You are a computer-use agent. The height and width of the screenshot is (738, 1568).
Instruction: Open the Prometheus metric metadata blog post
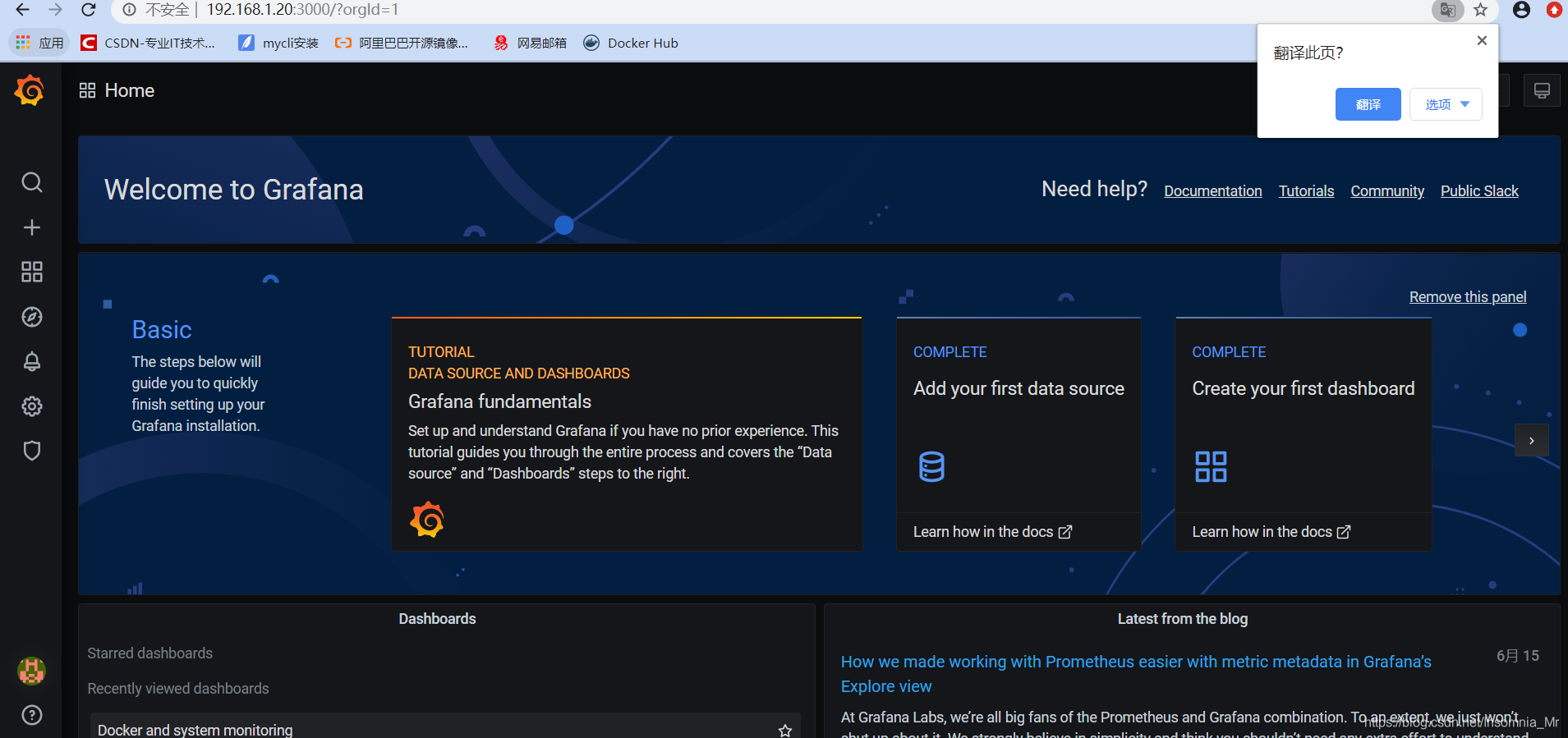(x=1136, y=674)
